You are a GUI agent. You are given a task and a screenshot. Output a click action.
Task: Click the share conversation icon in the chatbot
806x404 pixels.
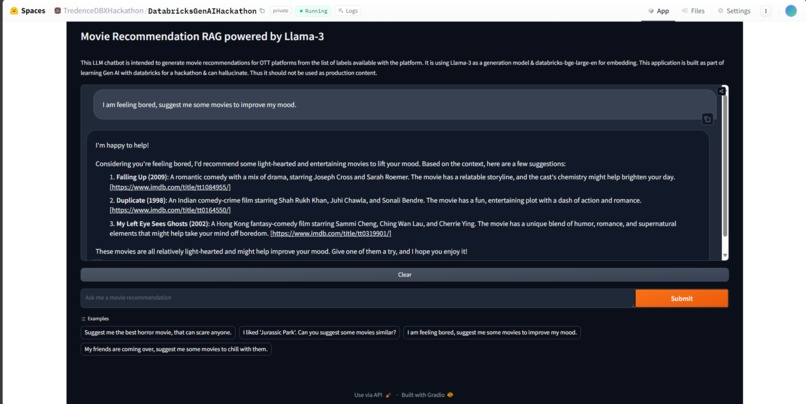point(722,91)
